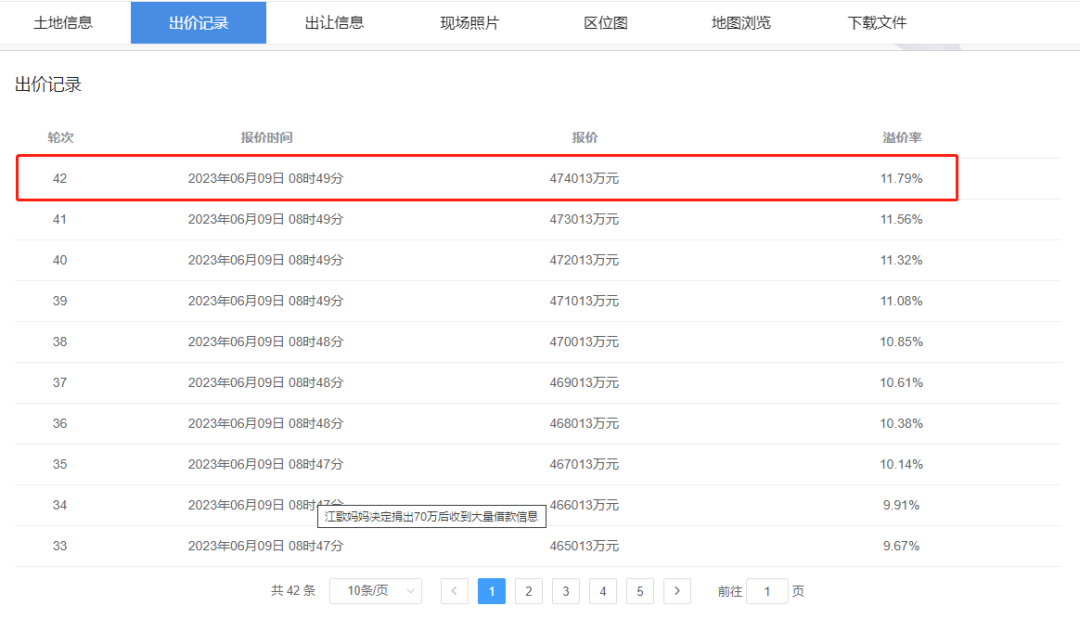Select the 出价记录 tab

click(x=198, y=23)
